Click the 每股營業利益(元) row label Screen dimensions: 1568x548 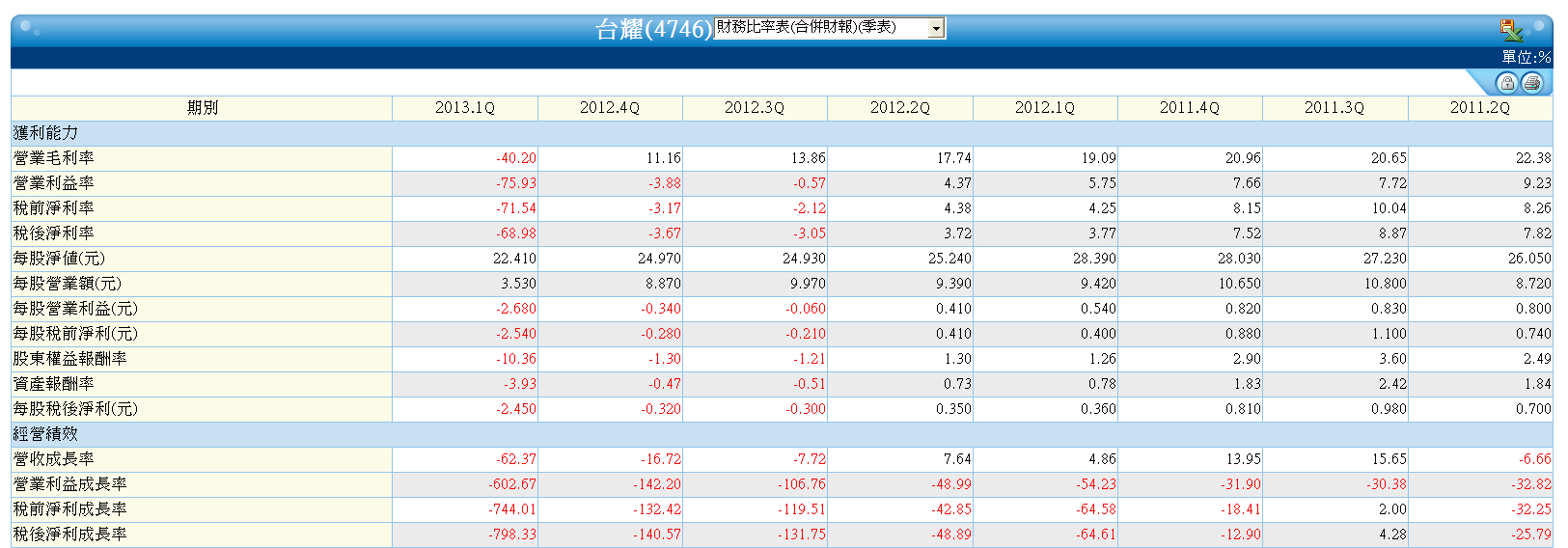[x=75, y=309]
